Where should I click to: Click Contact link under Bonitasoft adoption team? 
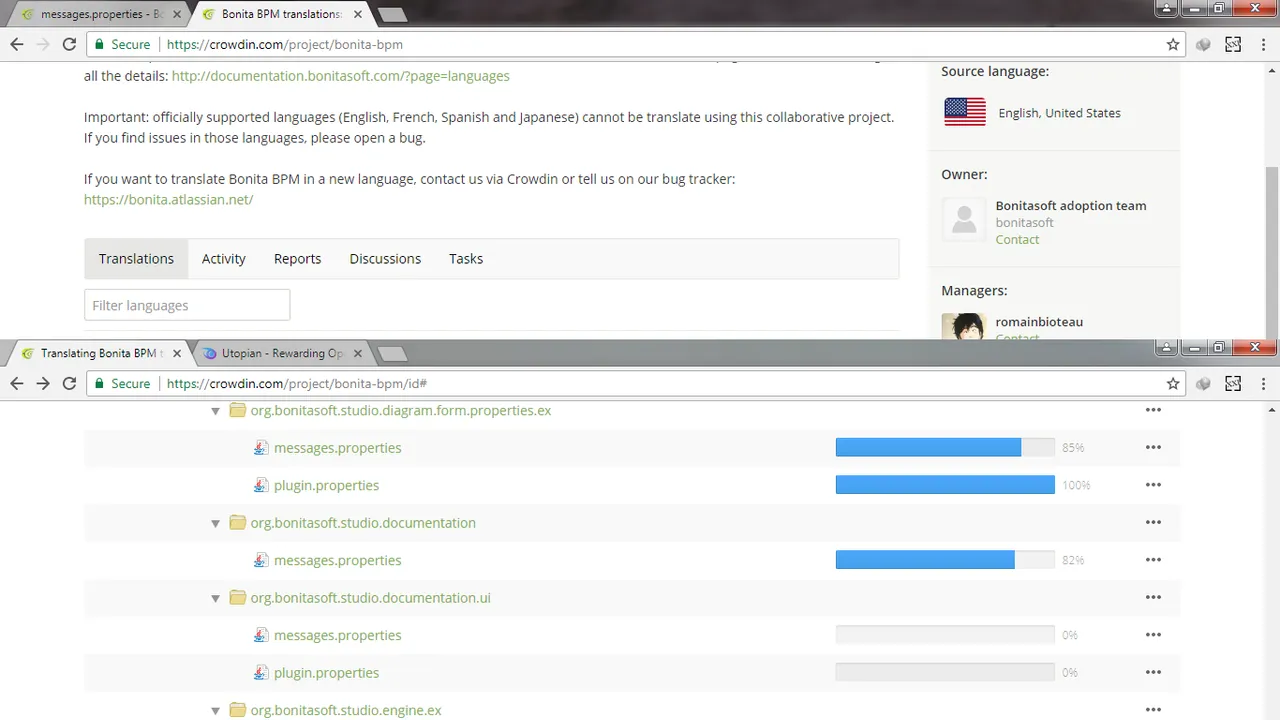click(x=1017, y=239)
